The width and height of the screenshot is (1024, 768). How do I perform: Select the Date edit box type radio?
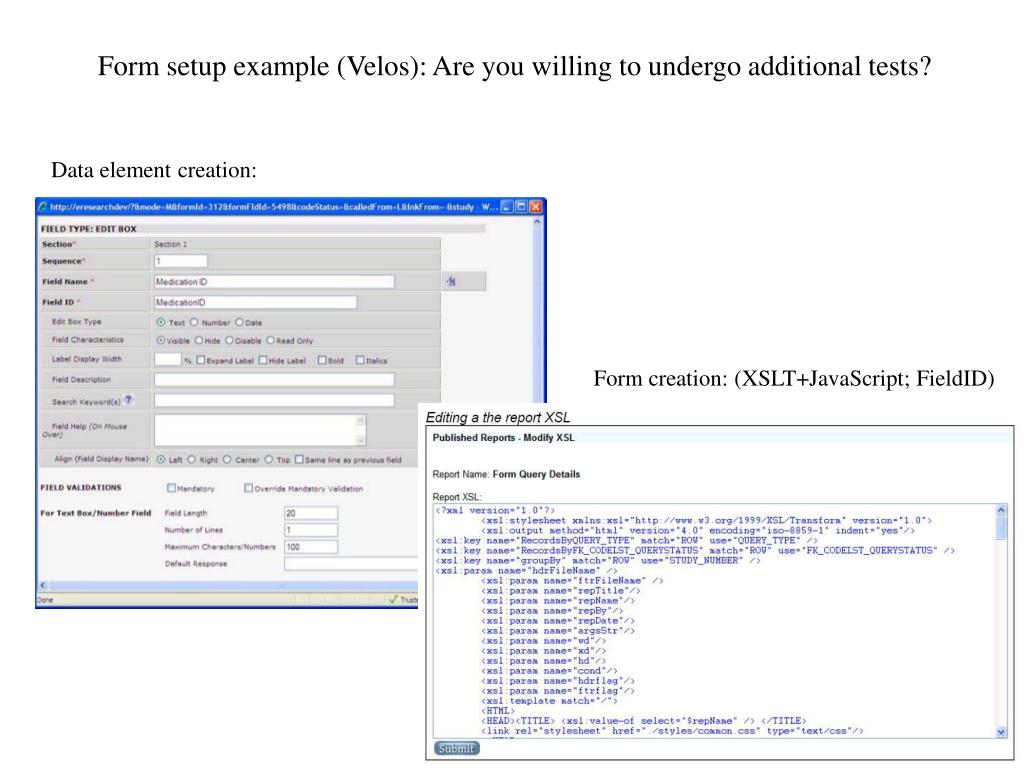tap(239, 322)
